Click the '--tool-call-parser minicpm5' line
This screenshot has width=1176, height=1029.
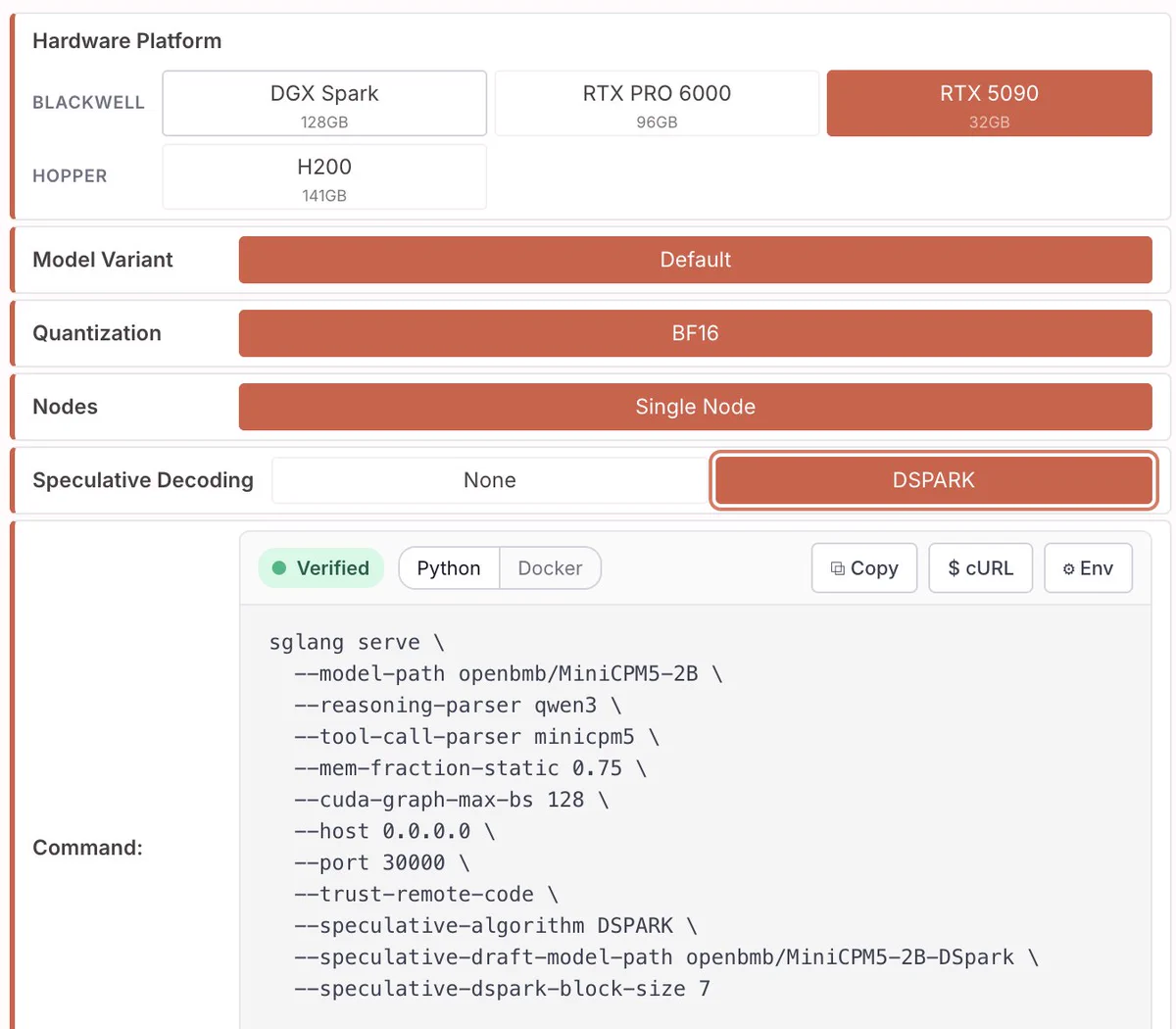click(x=477, y=737)
